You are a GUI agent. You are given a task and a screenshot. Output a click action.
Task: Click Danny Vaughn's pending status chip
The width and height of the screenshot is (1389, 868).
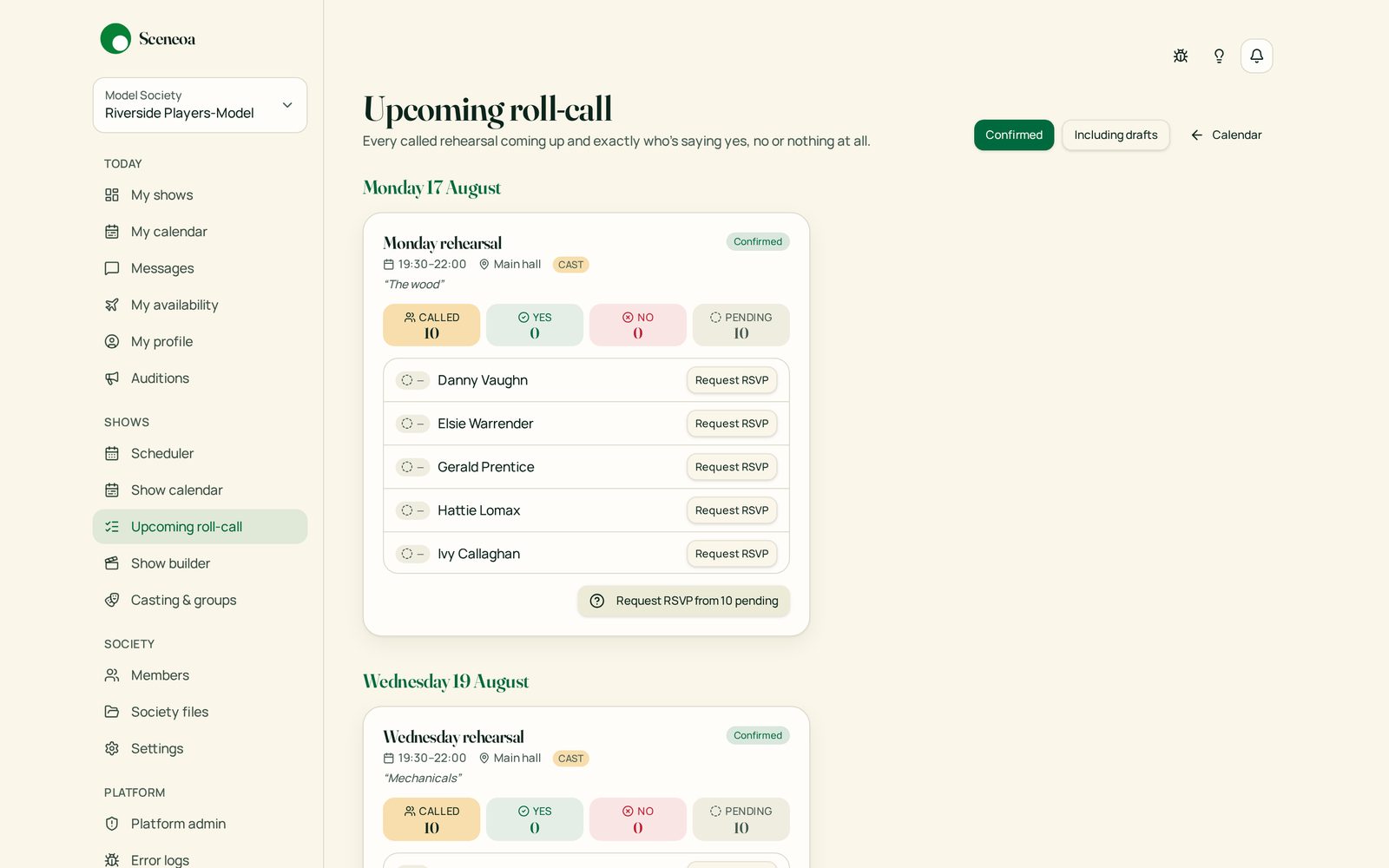(x=412, y=380)
